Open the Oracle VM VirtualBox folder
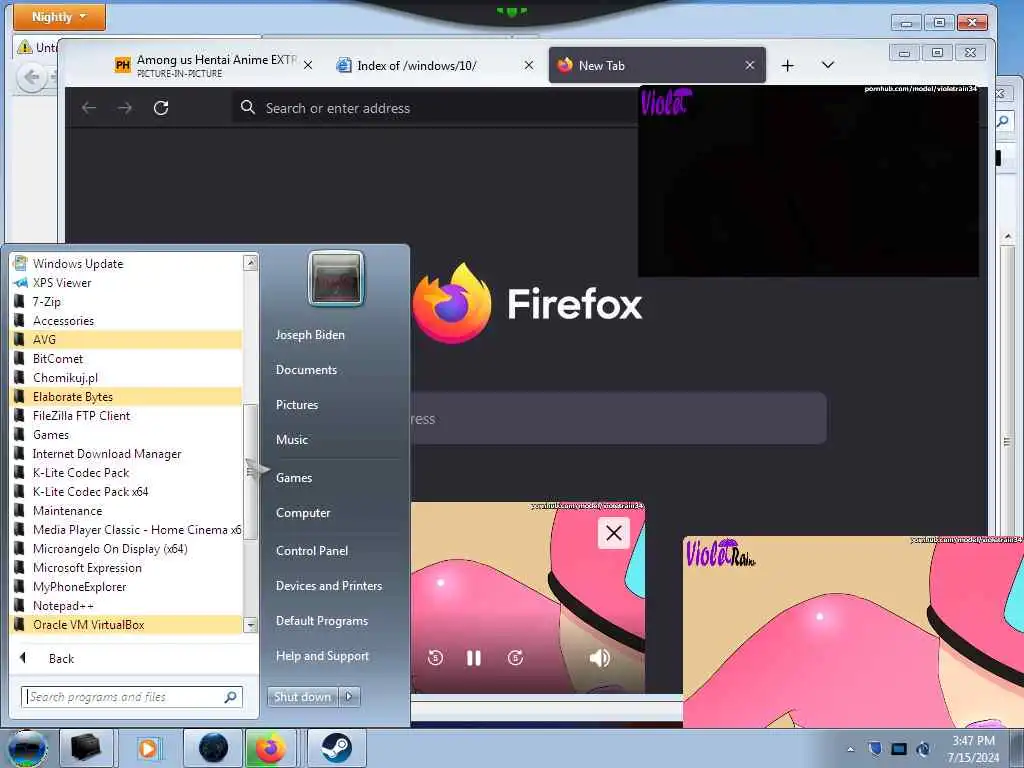 (127, 624)
